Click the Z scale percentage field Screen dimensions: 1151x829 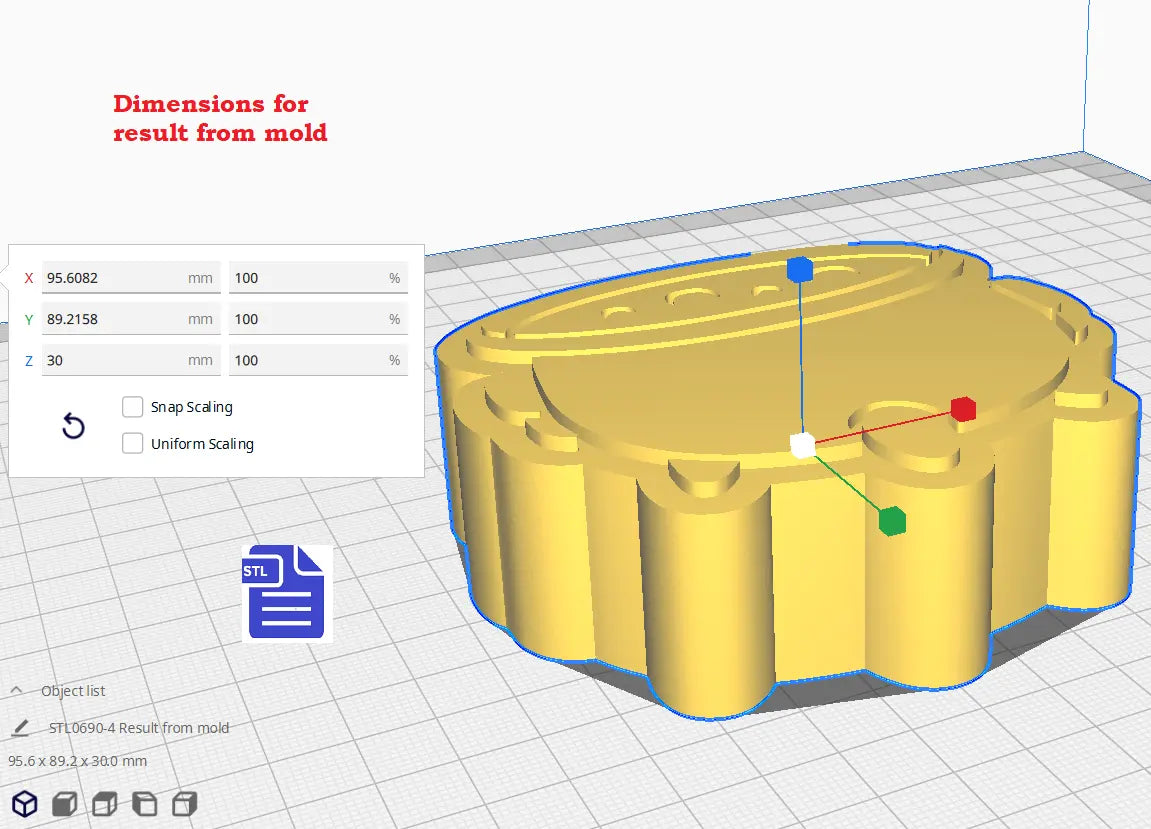(x=317, y=360)
